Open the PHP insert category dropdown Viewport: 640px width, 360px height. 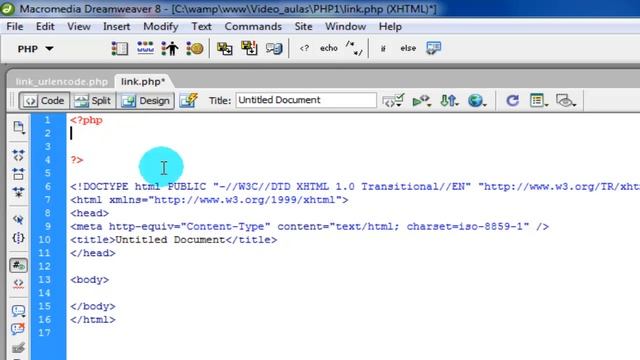[35, 49]
